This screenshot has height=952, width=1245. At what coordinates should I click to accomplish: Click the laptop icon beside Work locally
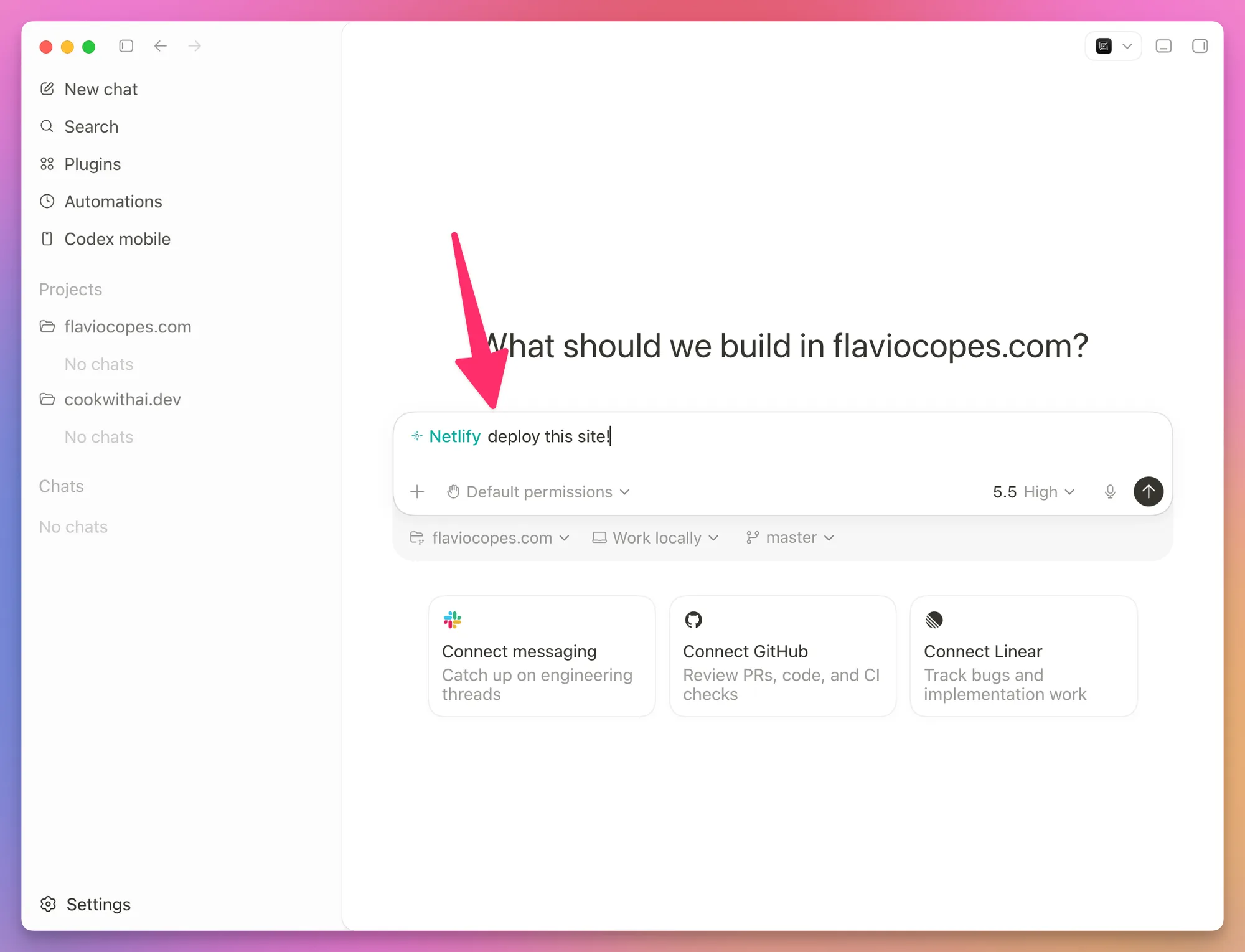[599, 537]
